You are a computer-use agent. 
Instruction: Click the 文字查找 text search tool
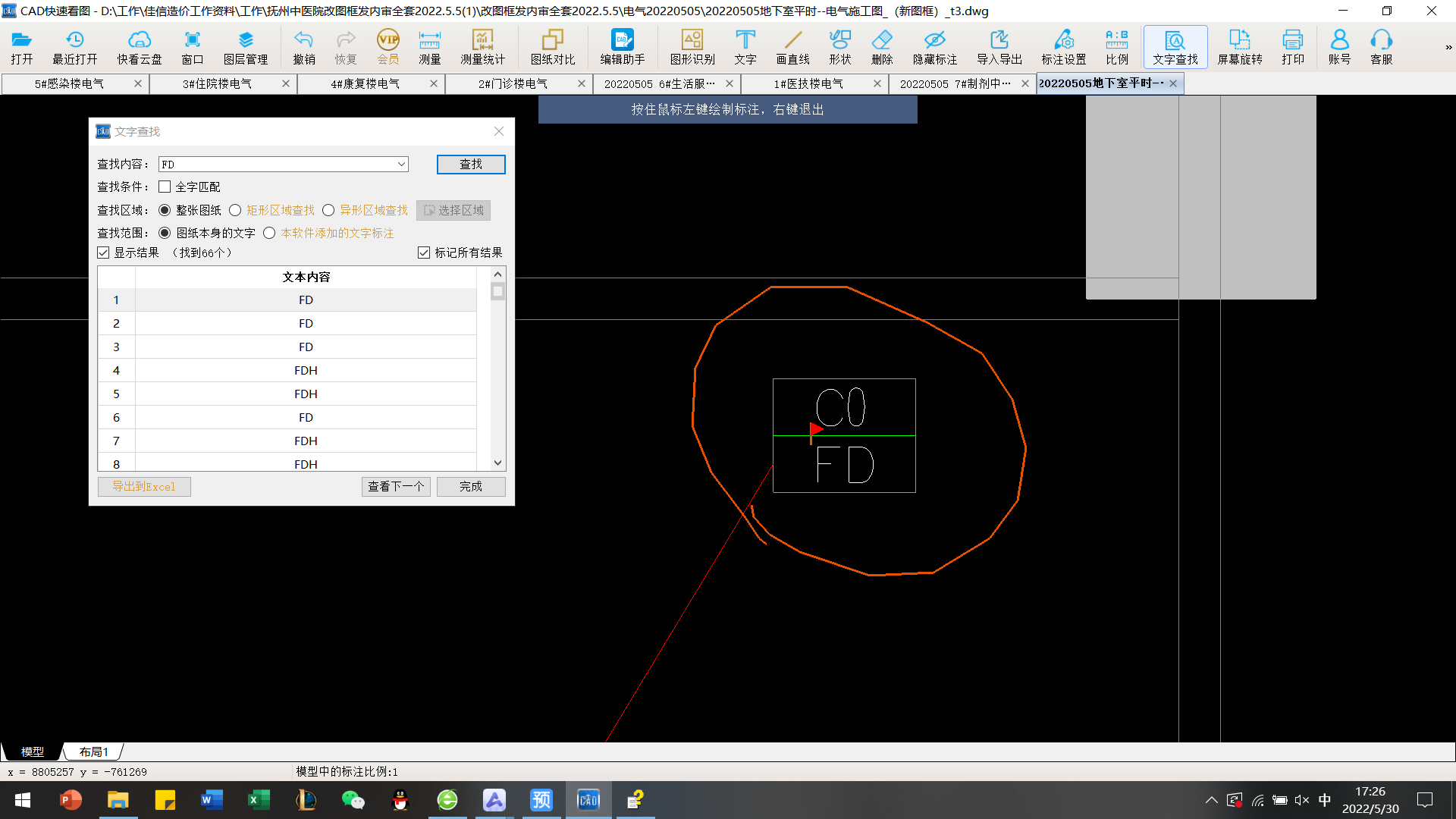click(1175, 47)
